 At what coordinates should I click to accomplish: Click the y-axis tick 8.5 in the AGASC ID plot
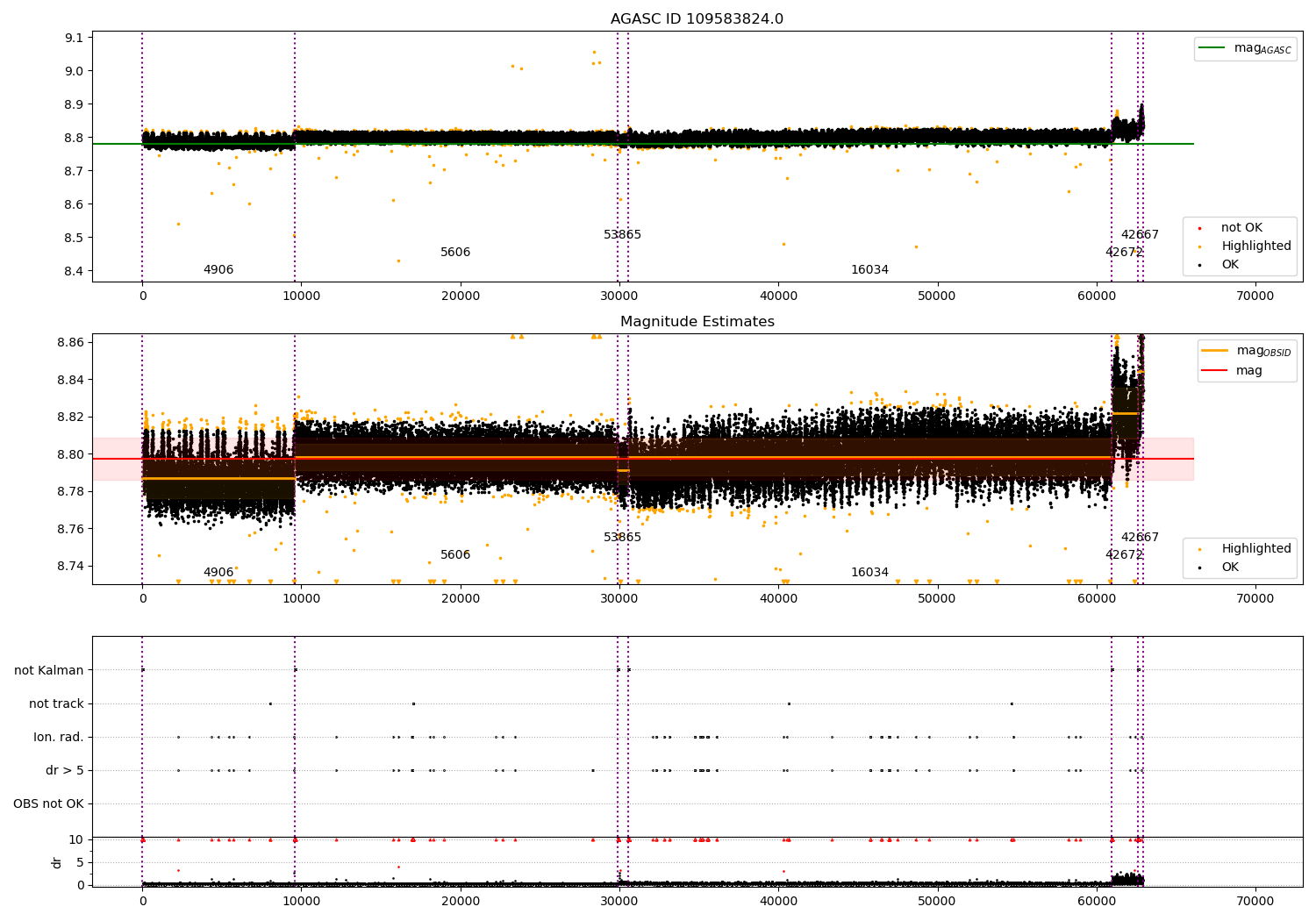[74, 238]
